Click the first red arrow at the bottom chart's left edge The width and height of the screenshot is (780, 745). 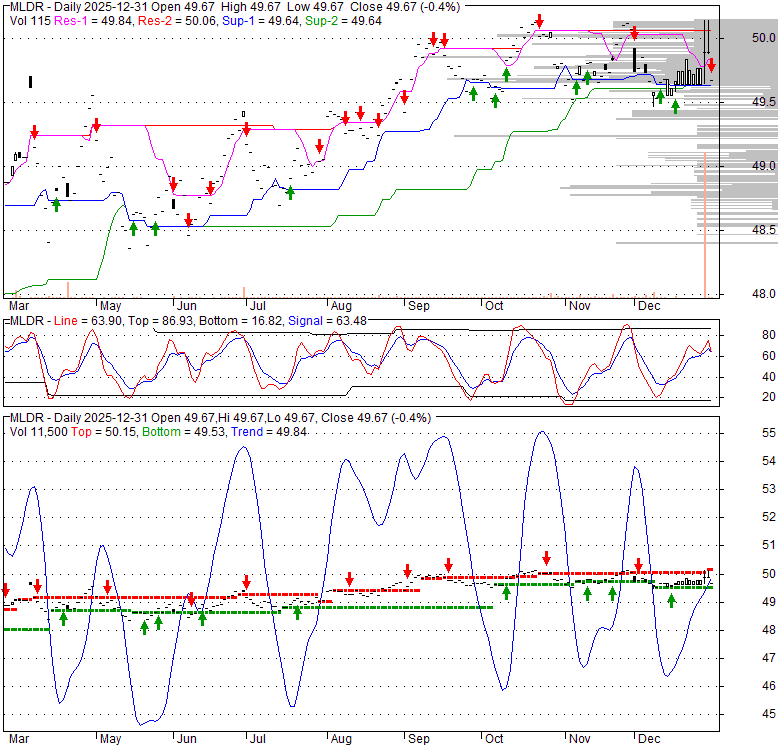pos(4,589)
